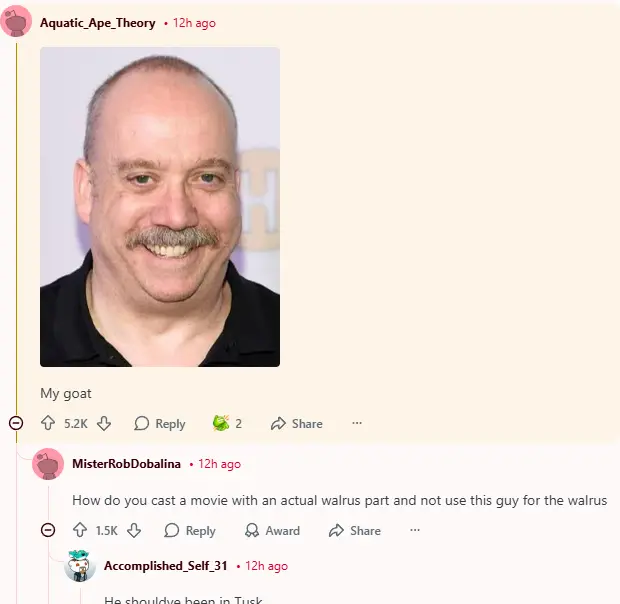620x604 pixels.
Task: Downvote MisterRobDobalina's comment
Action: (134, 530)
